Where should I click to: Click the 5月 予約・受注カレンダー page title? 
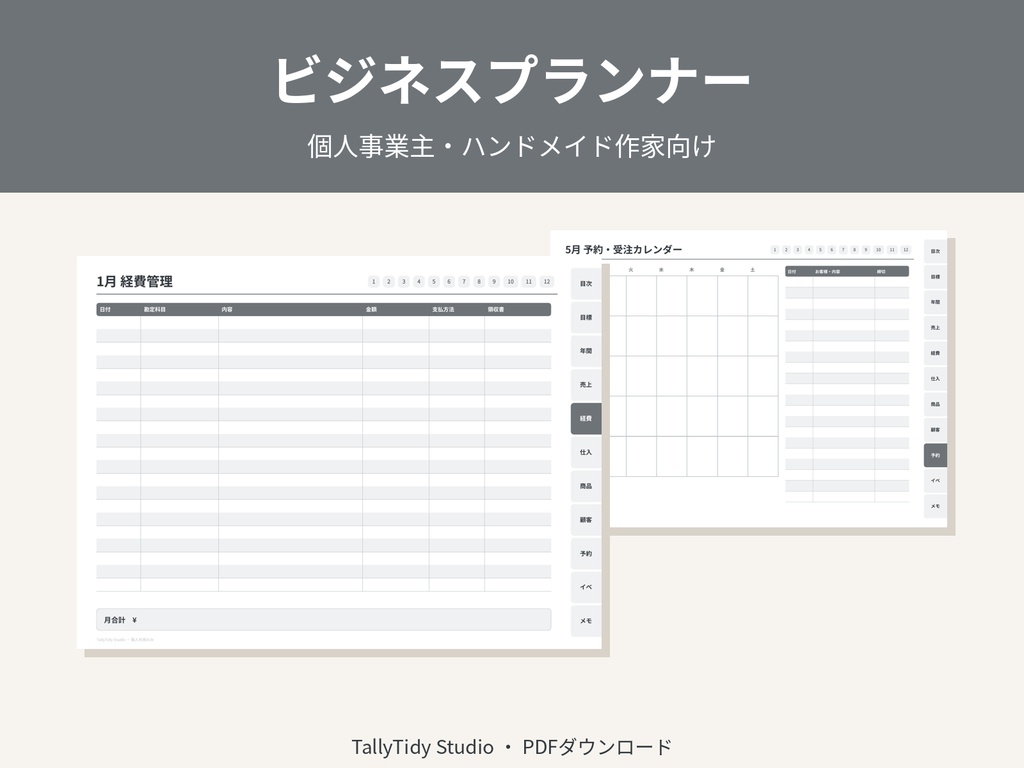pos(624,249)
